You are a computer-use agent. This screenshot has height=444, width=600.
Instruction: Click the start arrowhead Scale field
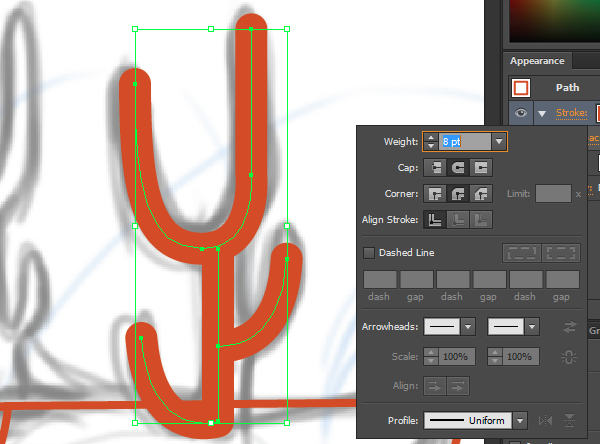(x=457, y=357)
